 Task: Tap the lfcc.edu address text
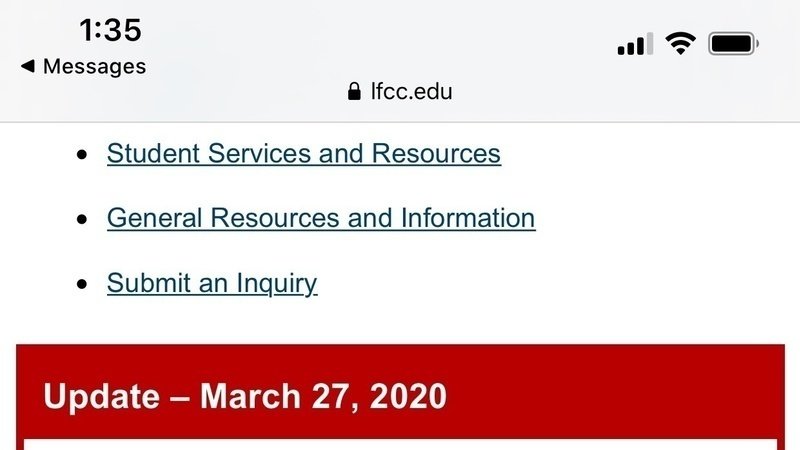click(411, 92)
